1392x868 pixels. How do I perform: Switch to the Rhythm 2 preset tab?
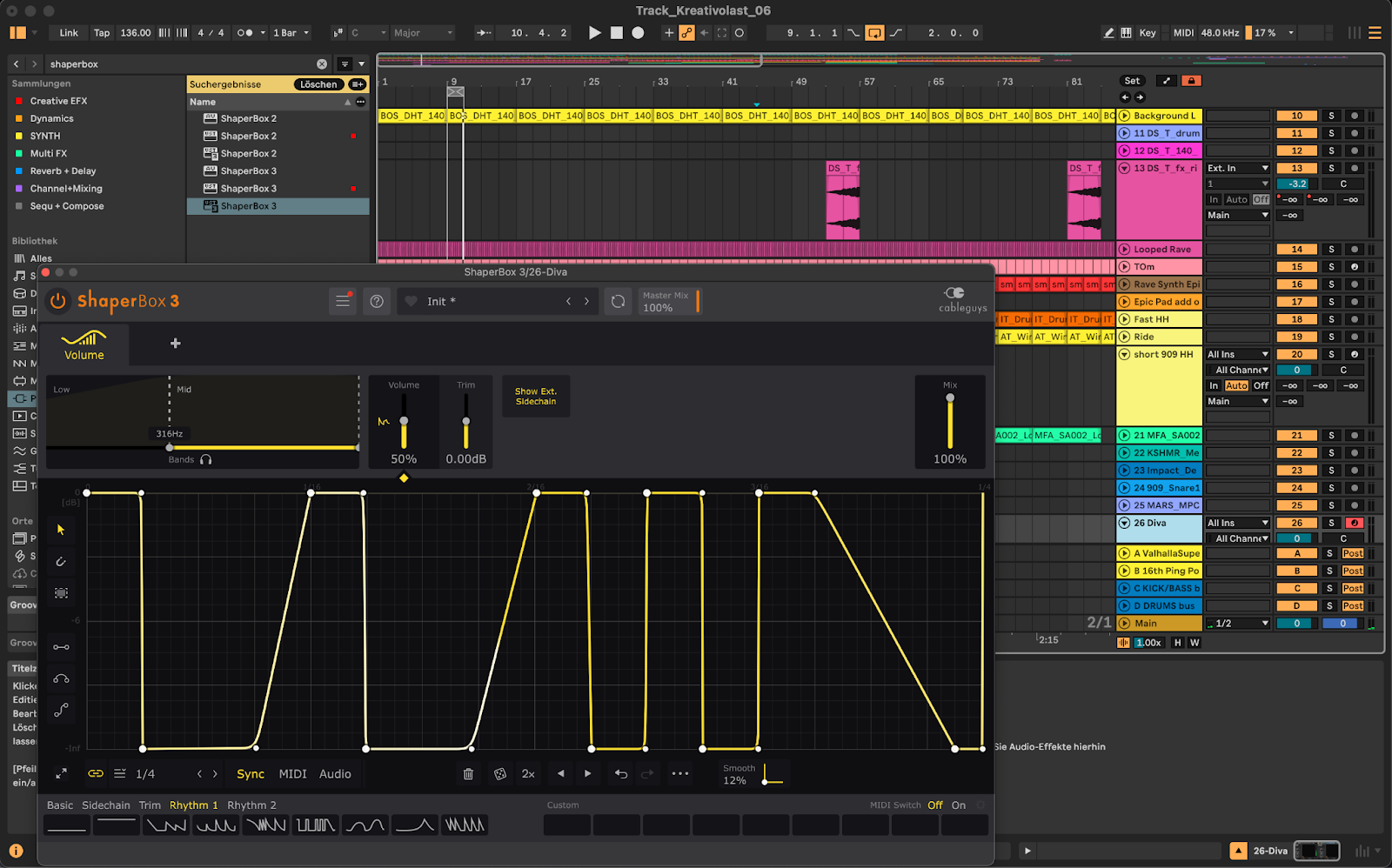pos(251,805)
